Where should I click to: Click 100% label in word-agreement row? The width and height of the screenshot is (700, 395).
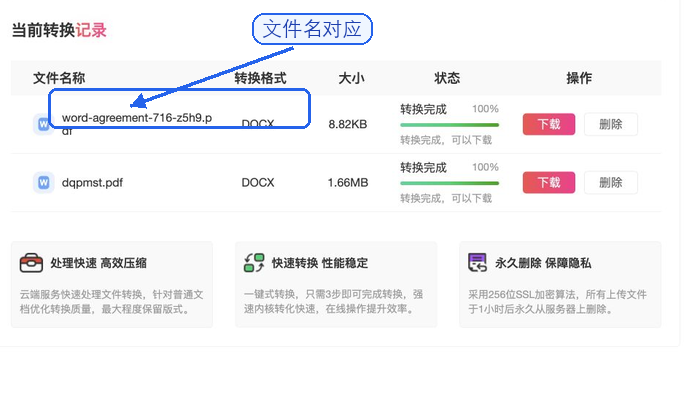(x=485, y=108)
